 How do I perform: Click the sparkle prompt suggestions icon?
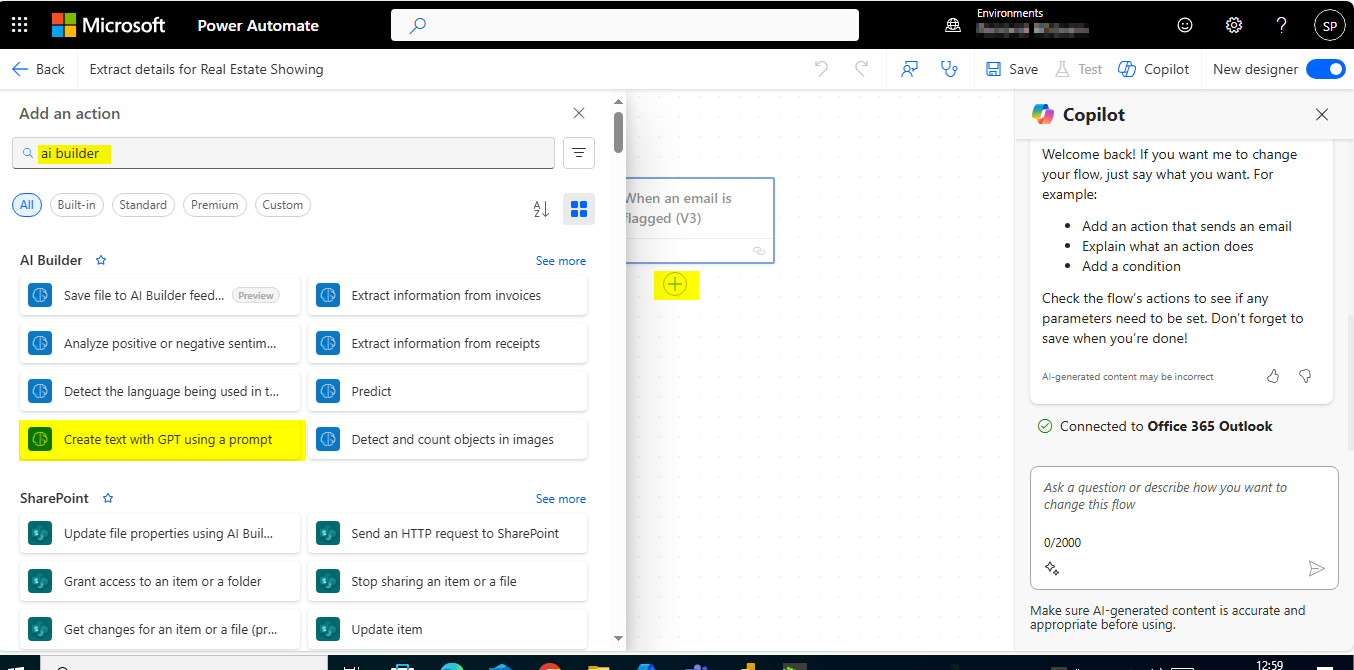(1052, 569)
